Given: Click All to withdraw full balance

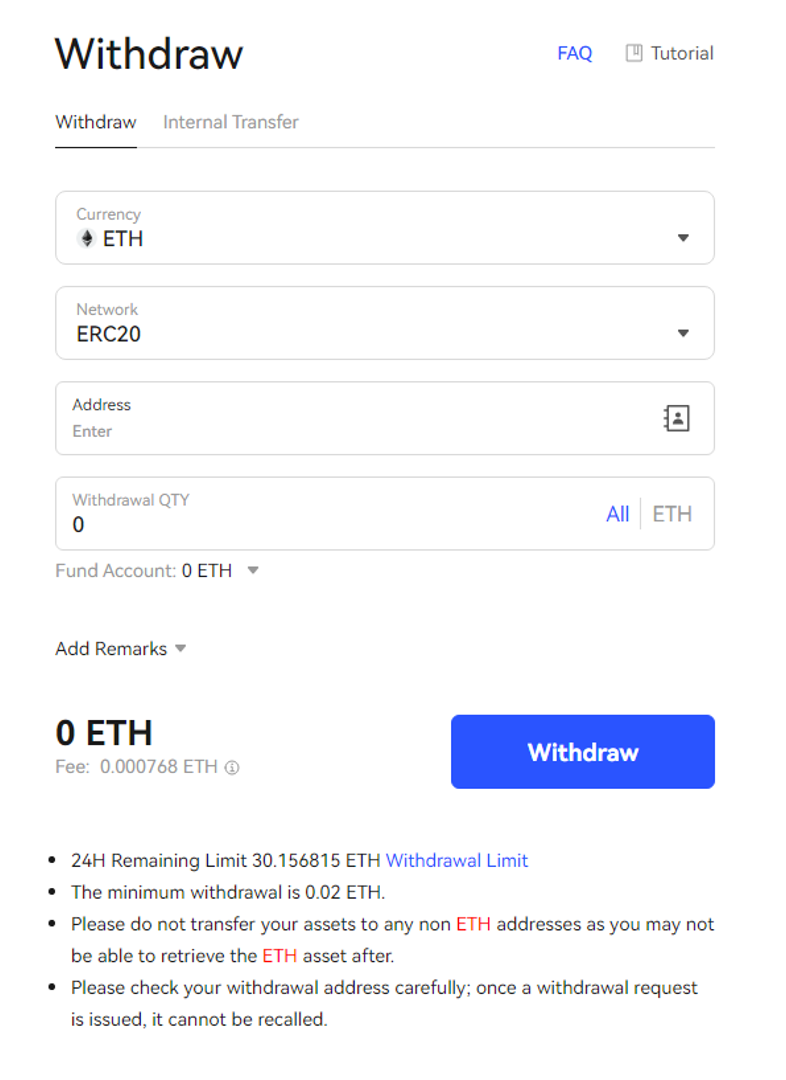Looking at the screenshot, I should (x=617, y=514).
